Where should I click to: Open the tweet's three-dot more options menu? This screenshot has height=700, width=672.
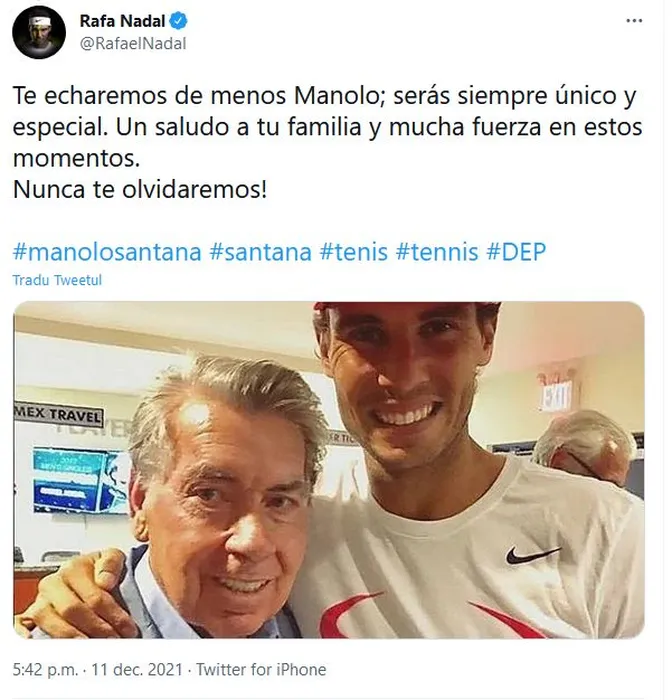634,21
